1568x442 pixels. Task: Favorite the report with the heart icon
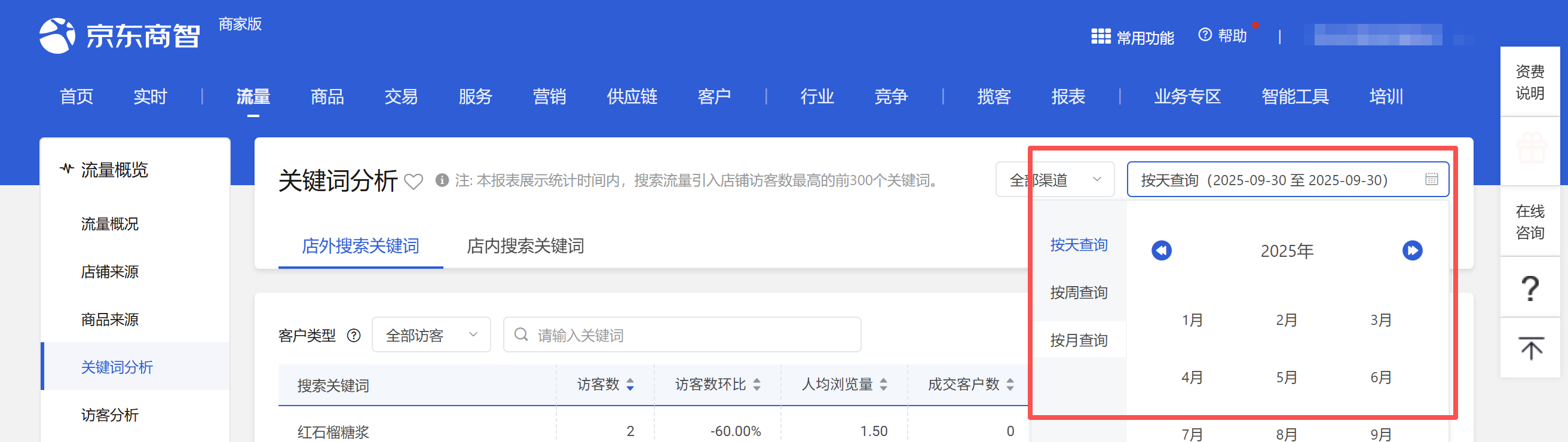(x=414, y=182)
